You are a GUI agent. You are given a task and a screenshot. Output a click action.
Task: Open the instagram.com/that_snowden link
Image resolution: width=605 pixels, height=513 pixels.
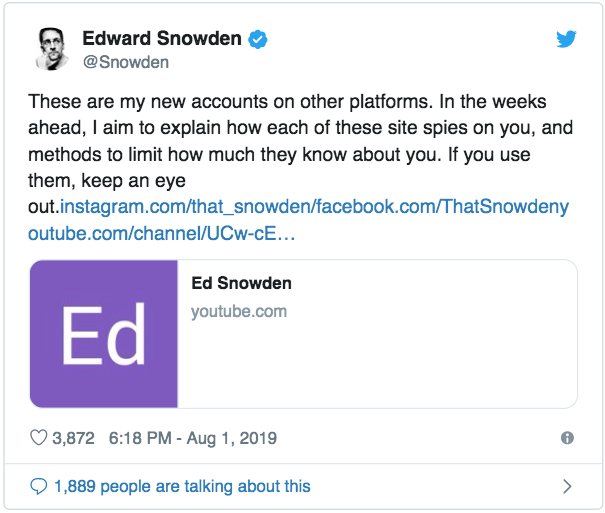[x=187, y=207]
